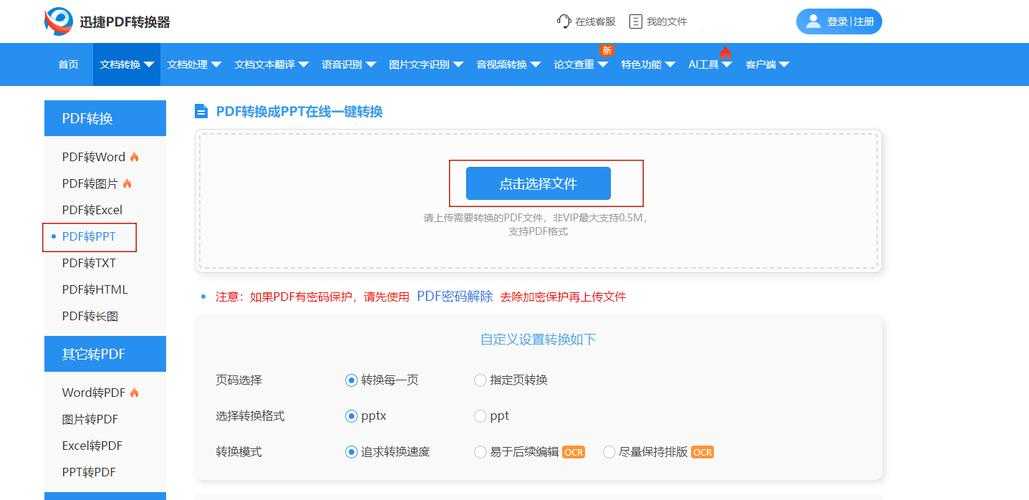The height and width of the screenshot is (500, 1029).
Task: Click the 新 badge above 论文查重
Action: click(607, 50)
